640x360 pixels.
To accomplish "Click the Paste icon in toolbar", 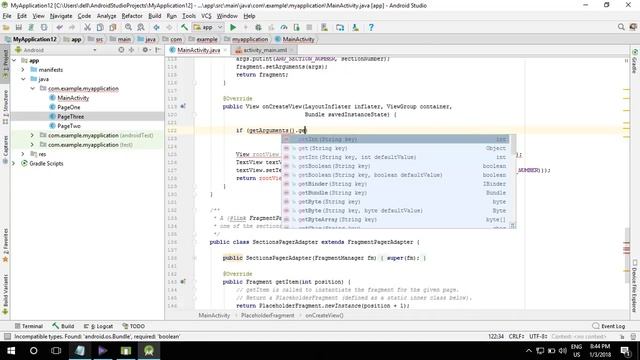I will coord(113,27).
